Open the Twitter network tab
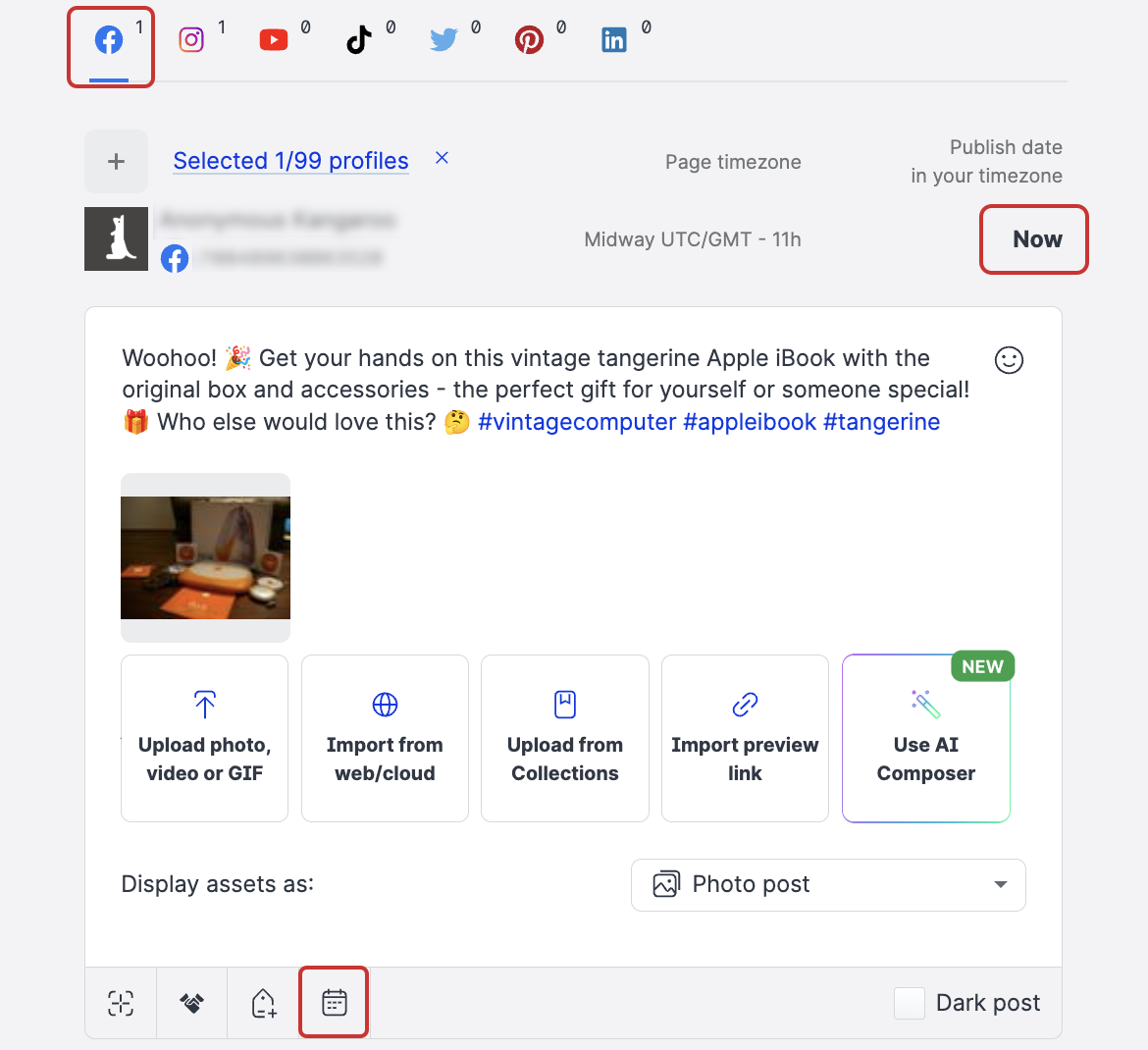 click(x=444, y=40)
